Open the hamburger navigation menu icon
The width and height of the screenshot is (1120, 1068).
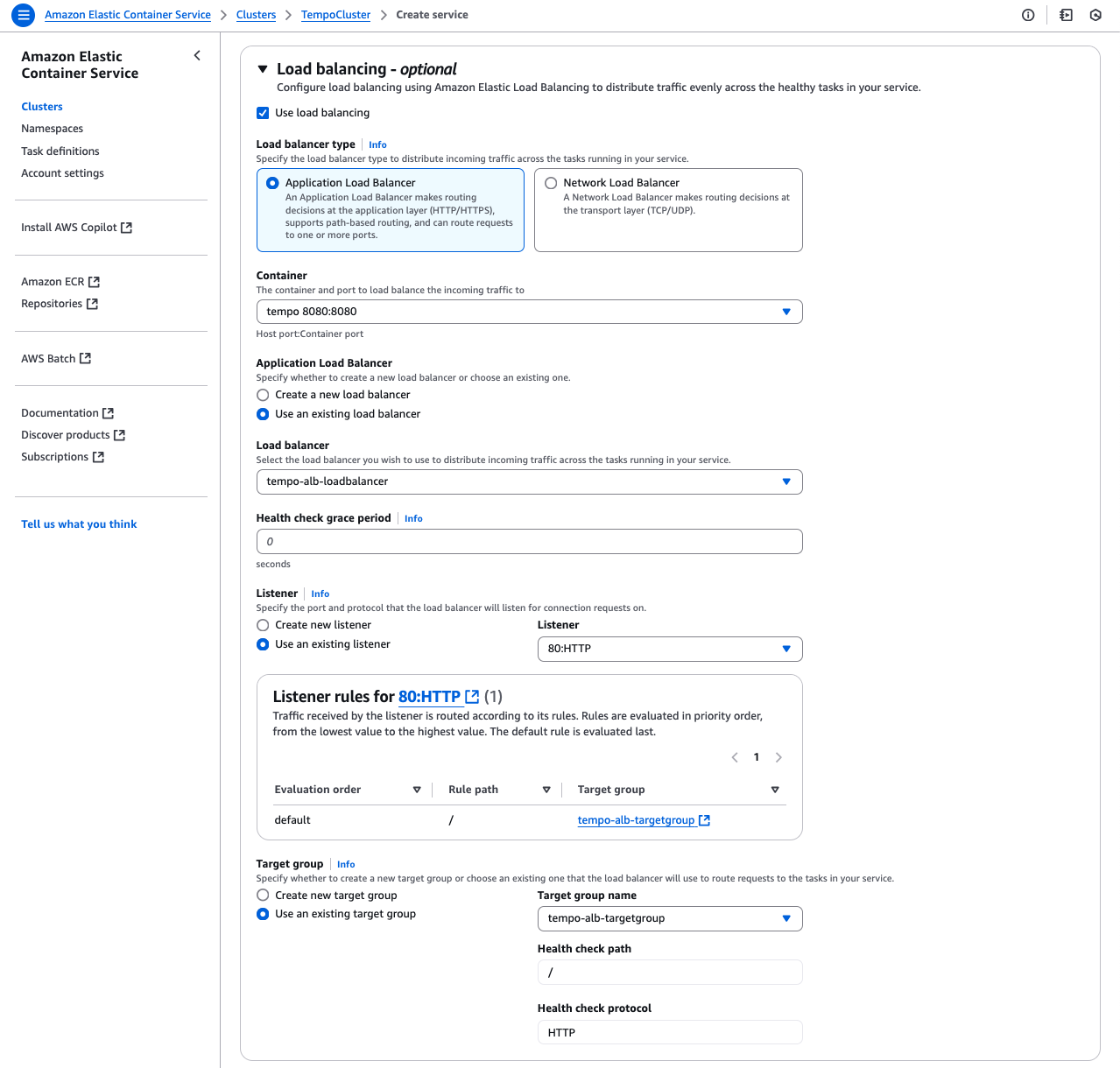pos(24,15)
